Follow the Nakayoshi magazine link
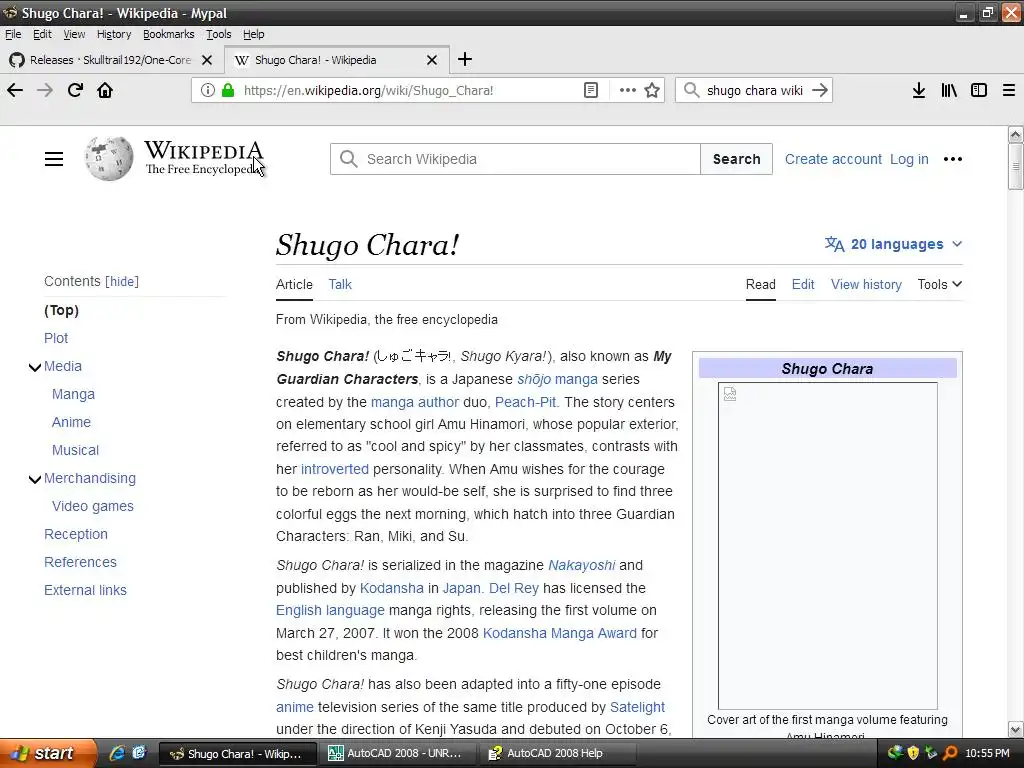This screenshot has height=768, width=1024. click(x=581, y=565)
